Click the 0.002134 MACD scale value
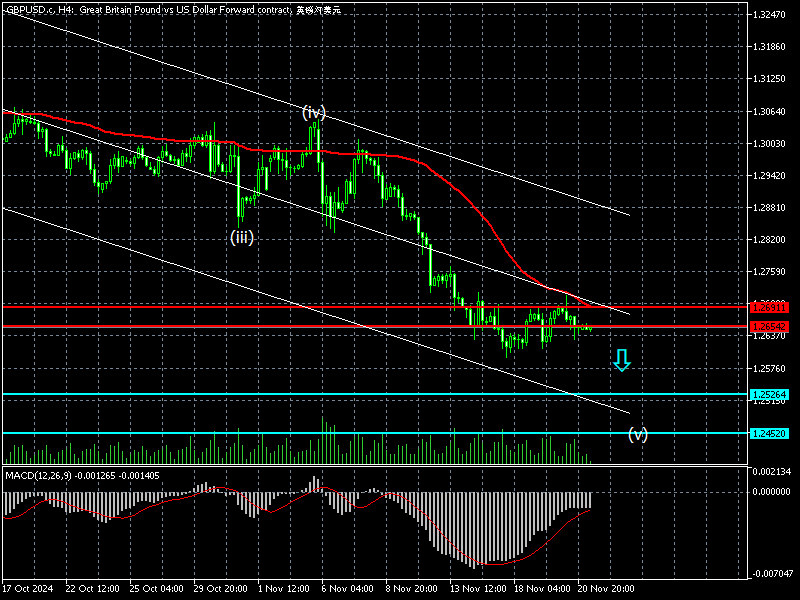 click(x=772, y=471)
